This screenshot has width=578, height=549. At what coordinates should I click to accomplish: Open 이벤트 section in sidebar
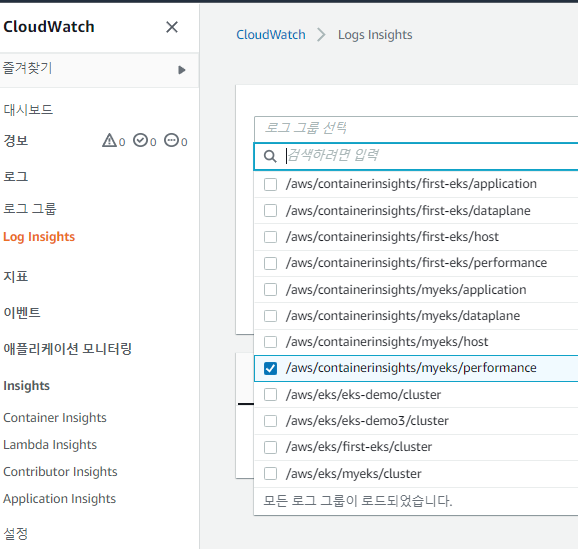click(x=22, y=312)
